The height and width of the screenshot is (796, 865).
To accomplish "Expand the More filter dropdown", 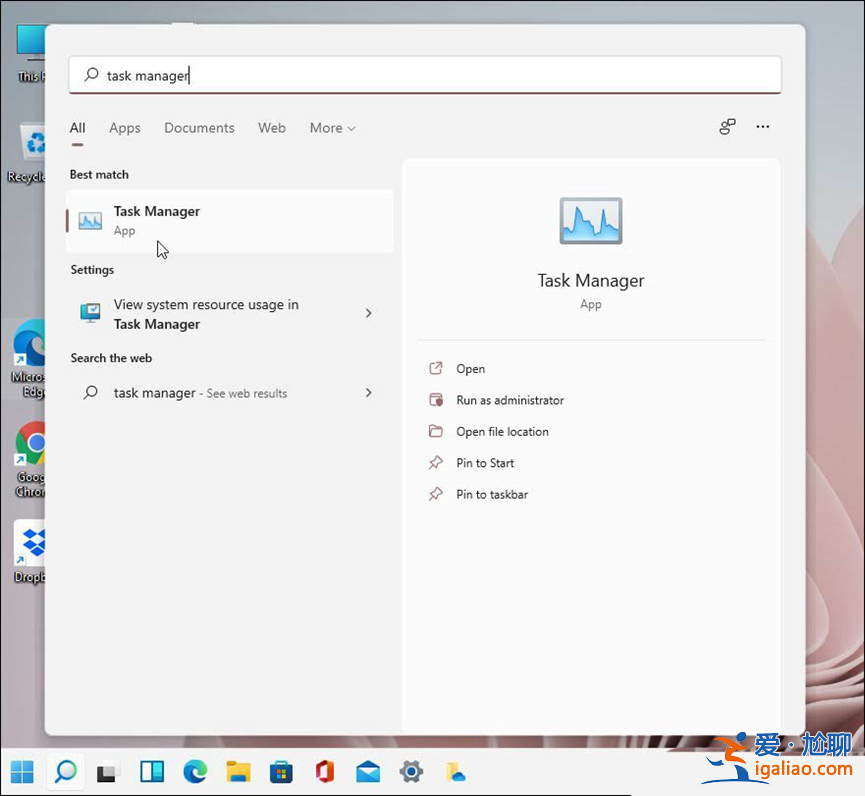I will point(332,128).
